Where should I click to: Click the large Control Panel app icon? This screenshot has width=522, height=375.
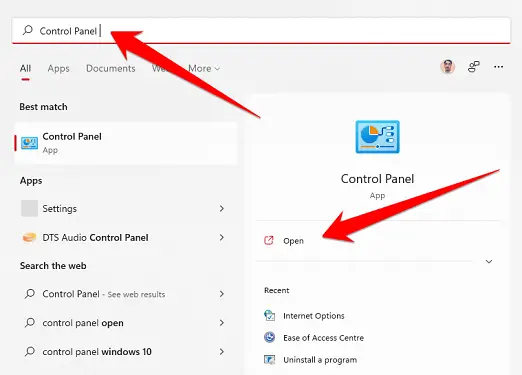click(377, 137)
